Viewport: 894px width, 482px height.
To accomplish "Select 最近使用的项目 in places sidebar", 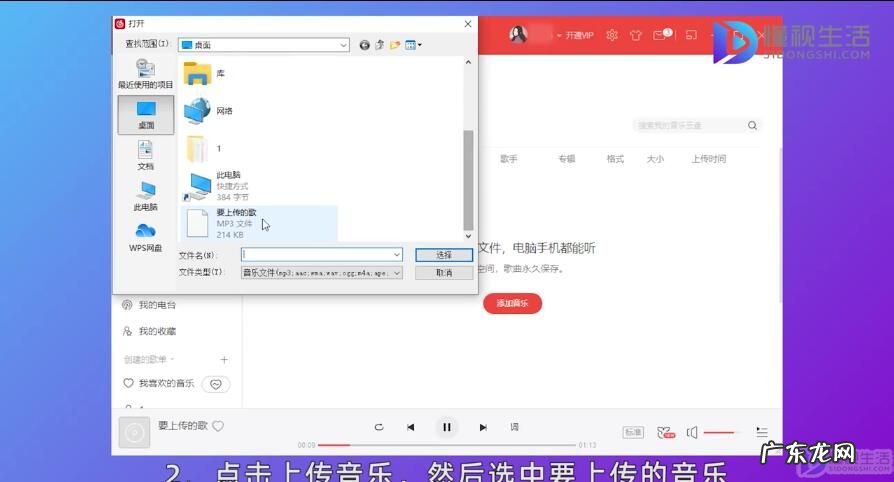I will [x=145, y=74].
